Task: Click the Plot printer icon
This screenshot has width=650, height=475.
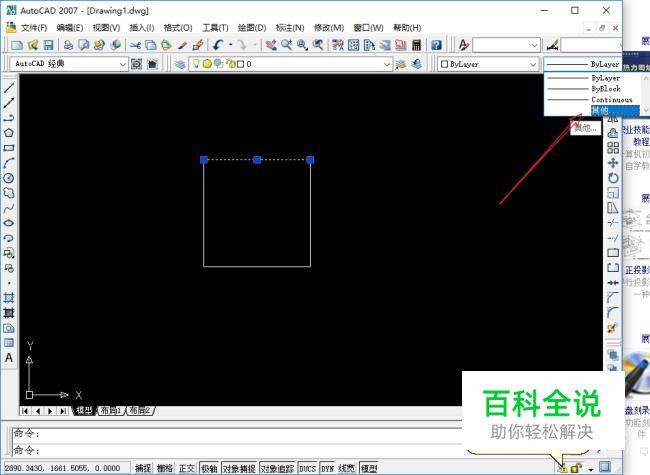Action: pyautogui.click(x=68, y=45)
